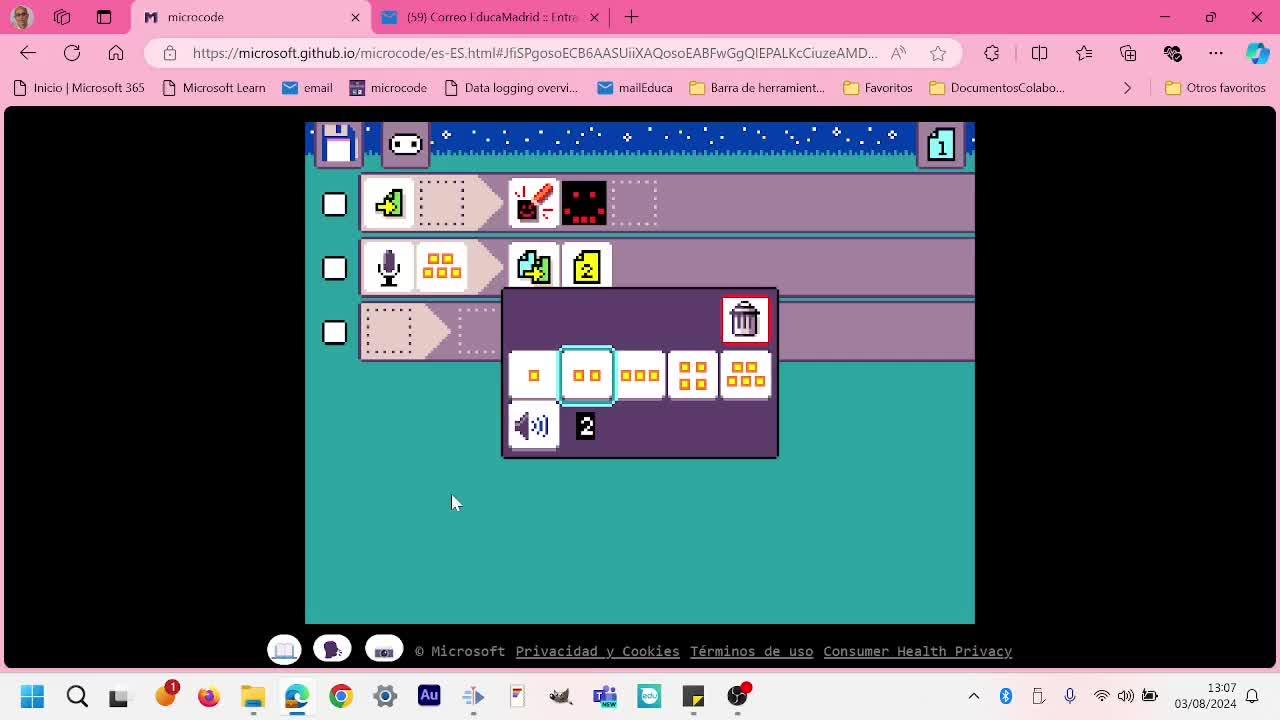
Task: Go back to the previous page
Action: (28, 53)
